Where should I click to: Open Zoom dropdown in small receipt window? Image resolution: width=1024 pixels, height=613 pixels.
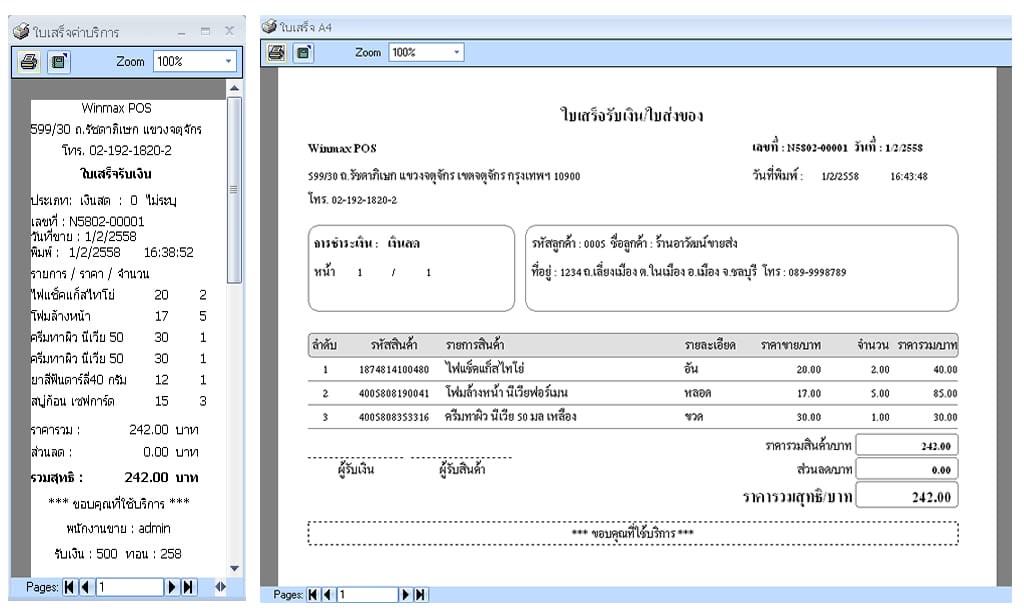228,61
